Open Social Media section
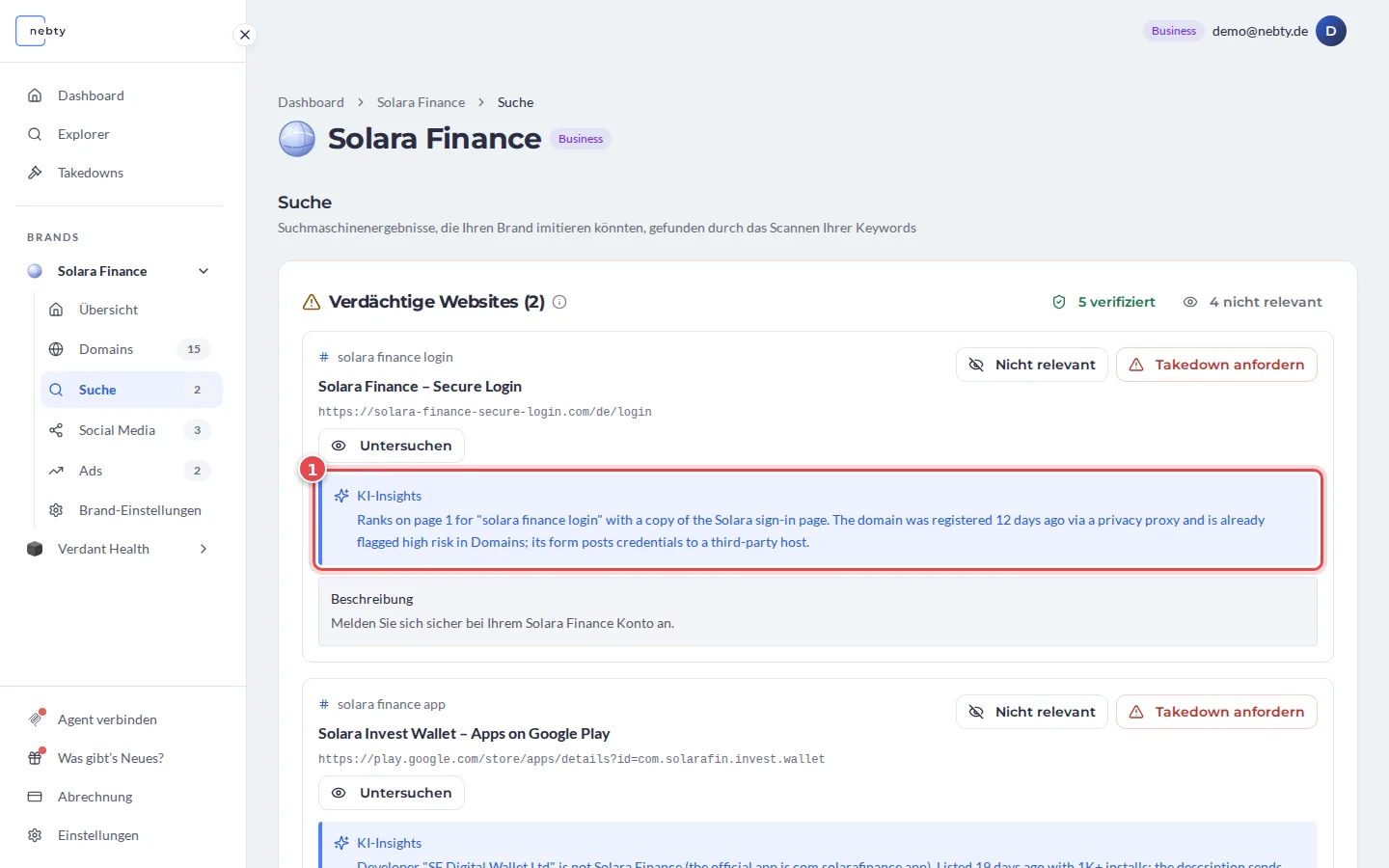The height and width of the screenshot is (868, 1389). coord(131,430)
